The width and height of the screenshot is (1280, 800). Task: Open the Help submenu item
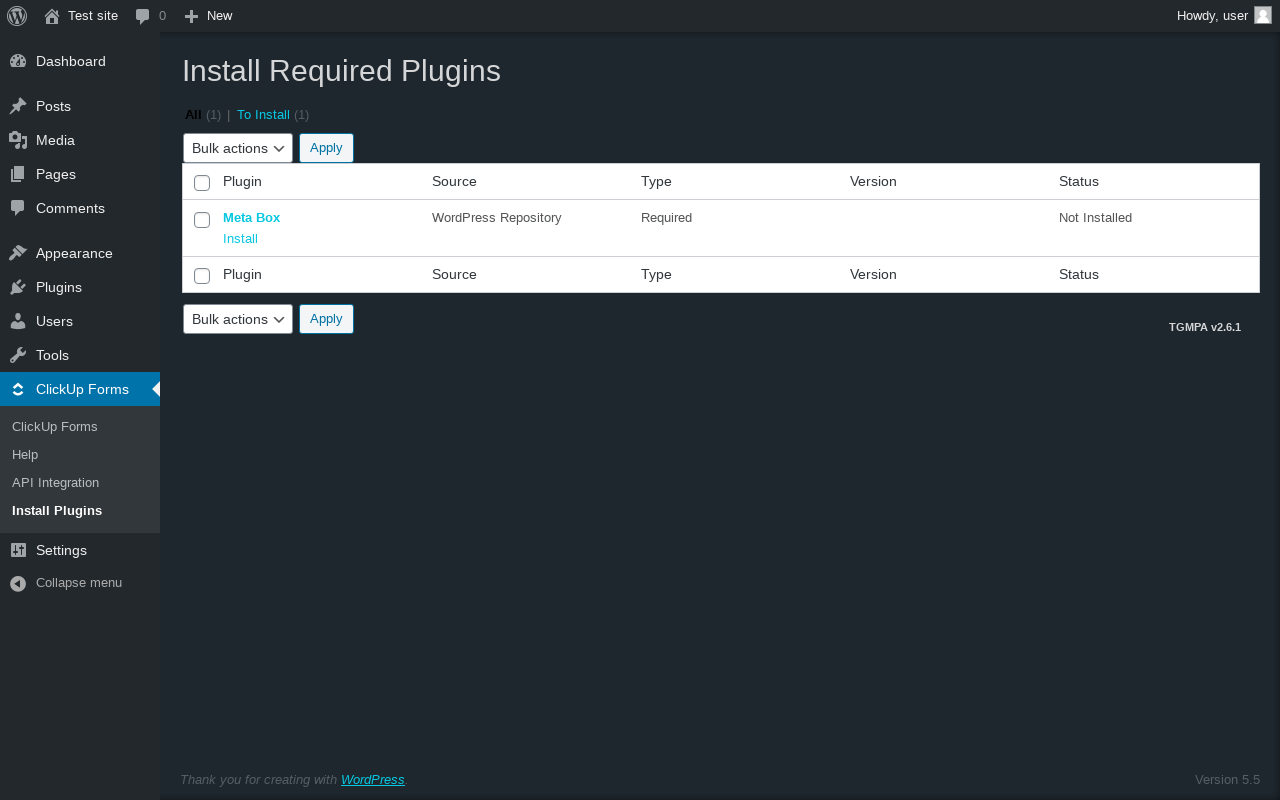pyautogui.click(x=25, y=455)
